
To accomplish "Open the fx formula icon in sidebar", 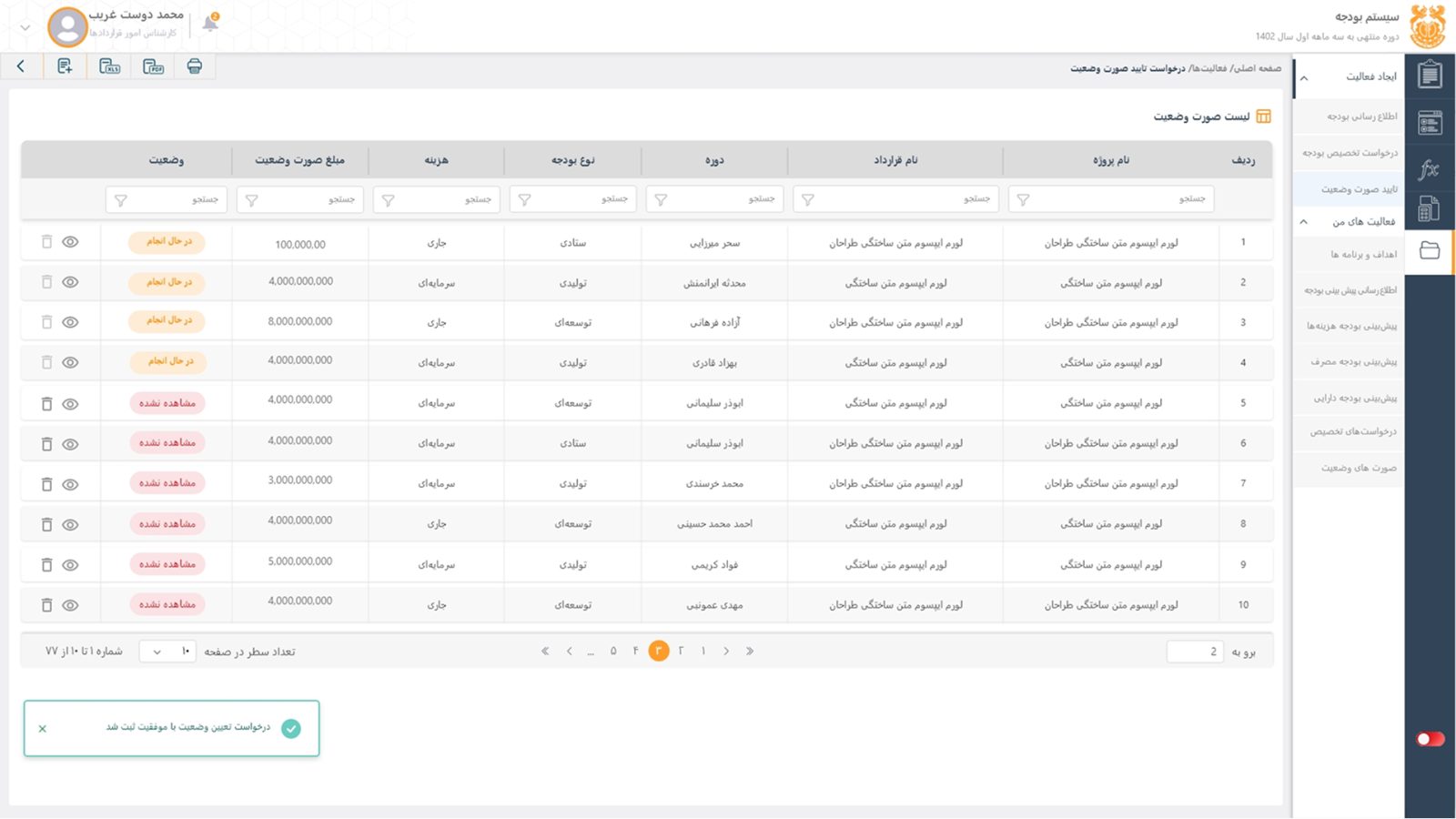I will (1429, 168).
